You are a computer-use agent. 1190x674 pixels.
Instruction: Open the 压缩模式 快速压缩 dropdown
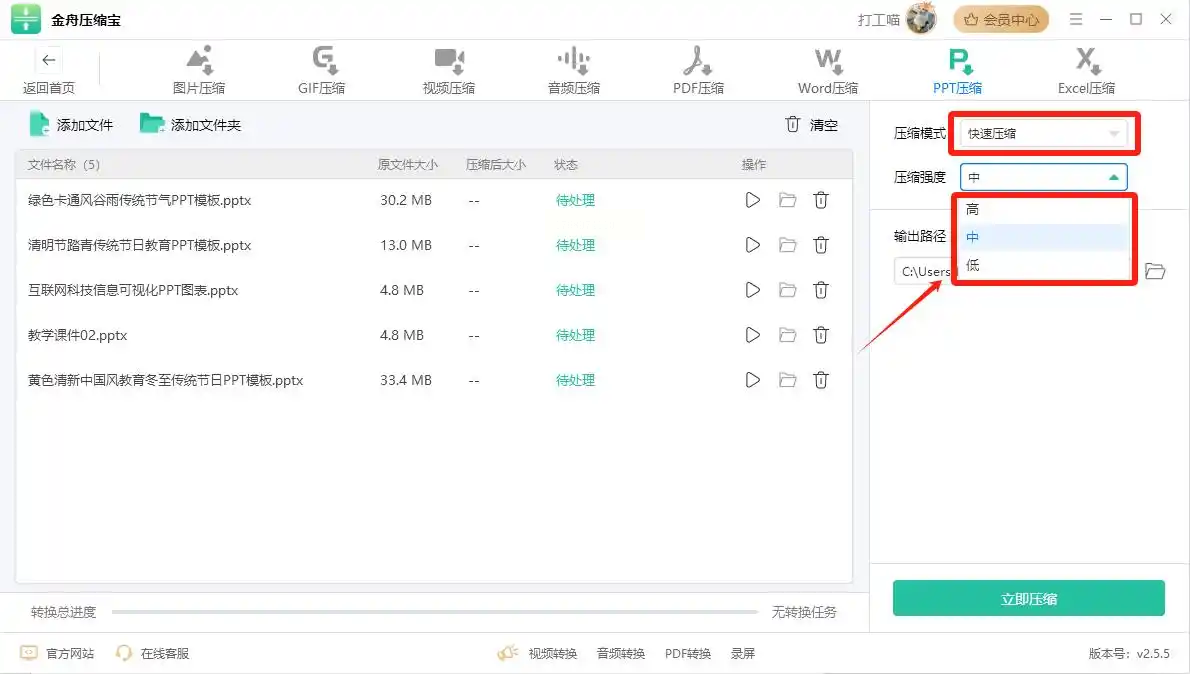[x=1044, y=134]
